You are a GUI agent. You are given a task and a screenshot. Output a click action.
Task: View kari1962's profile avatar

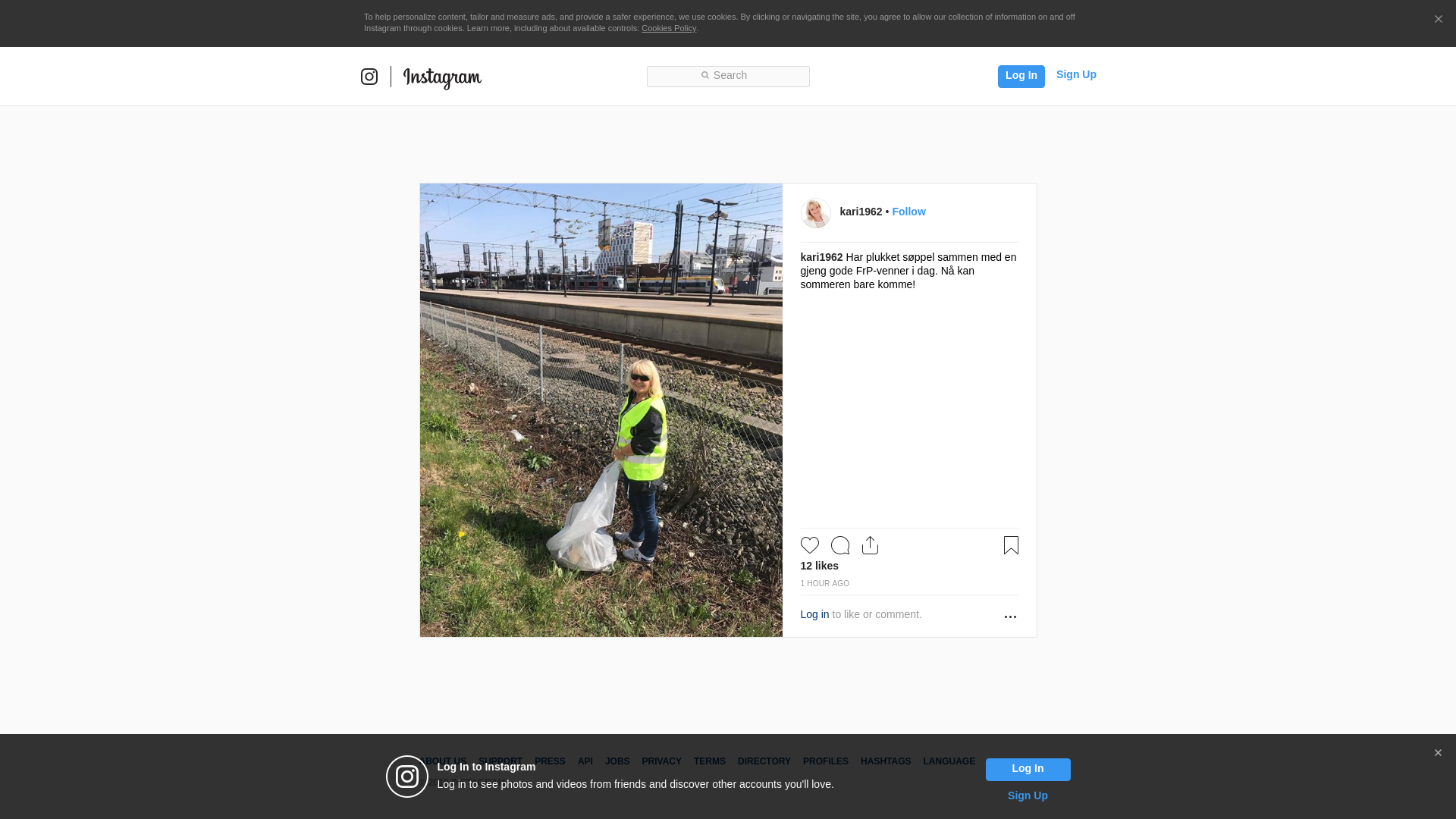pyautogui.click(x=815, y=213)
